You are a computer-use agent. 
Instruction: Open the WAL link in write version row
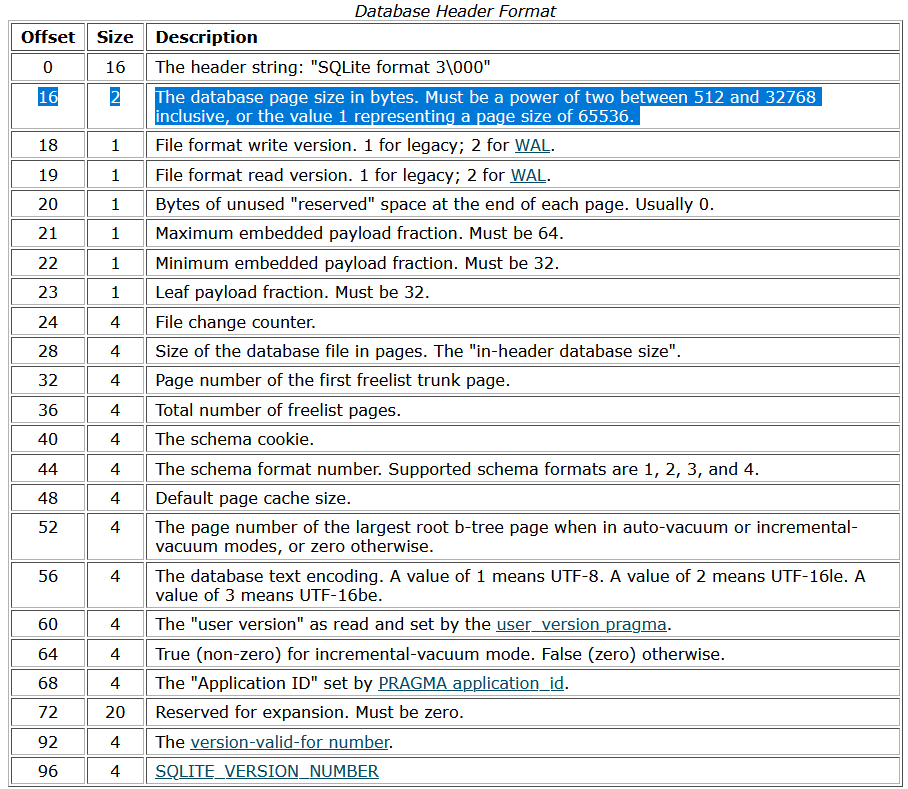pos(532,146)
